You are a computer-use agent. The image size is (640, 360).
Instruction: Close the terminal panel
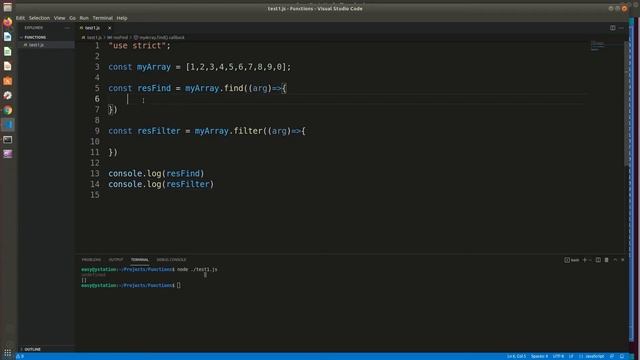[x=622, y=260]
